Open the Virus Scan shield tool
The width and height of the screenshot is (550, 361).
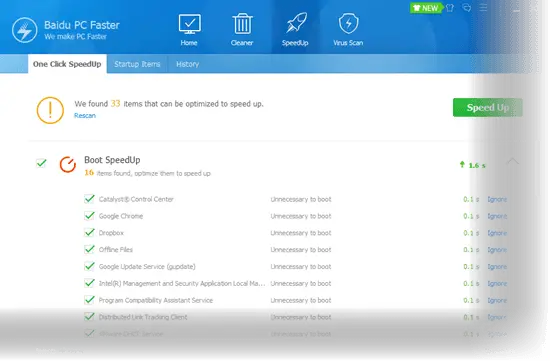[x=348, y=30]
